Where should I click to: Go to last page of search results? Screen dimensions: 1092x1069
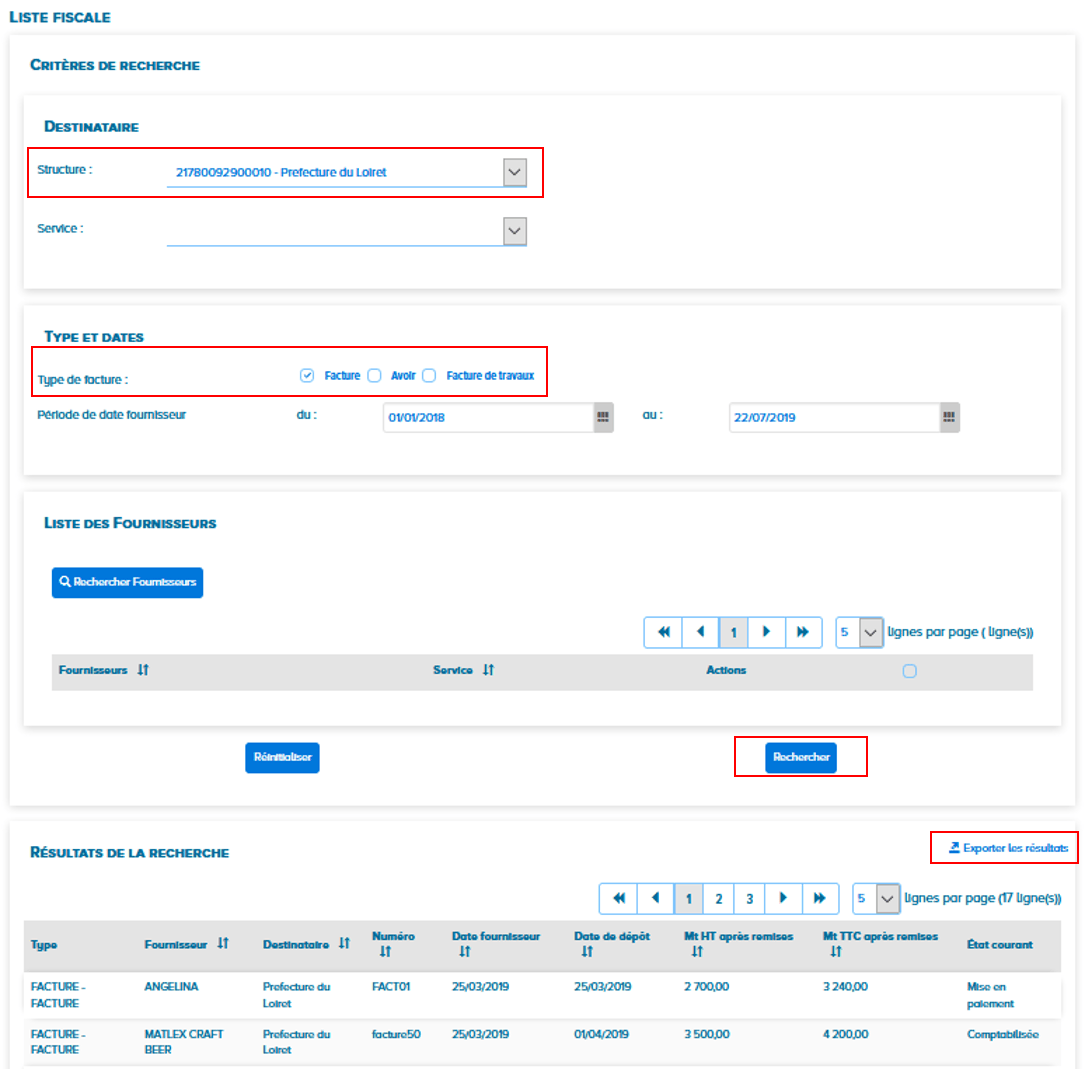coord(819,899)
